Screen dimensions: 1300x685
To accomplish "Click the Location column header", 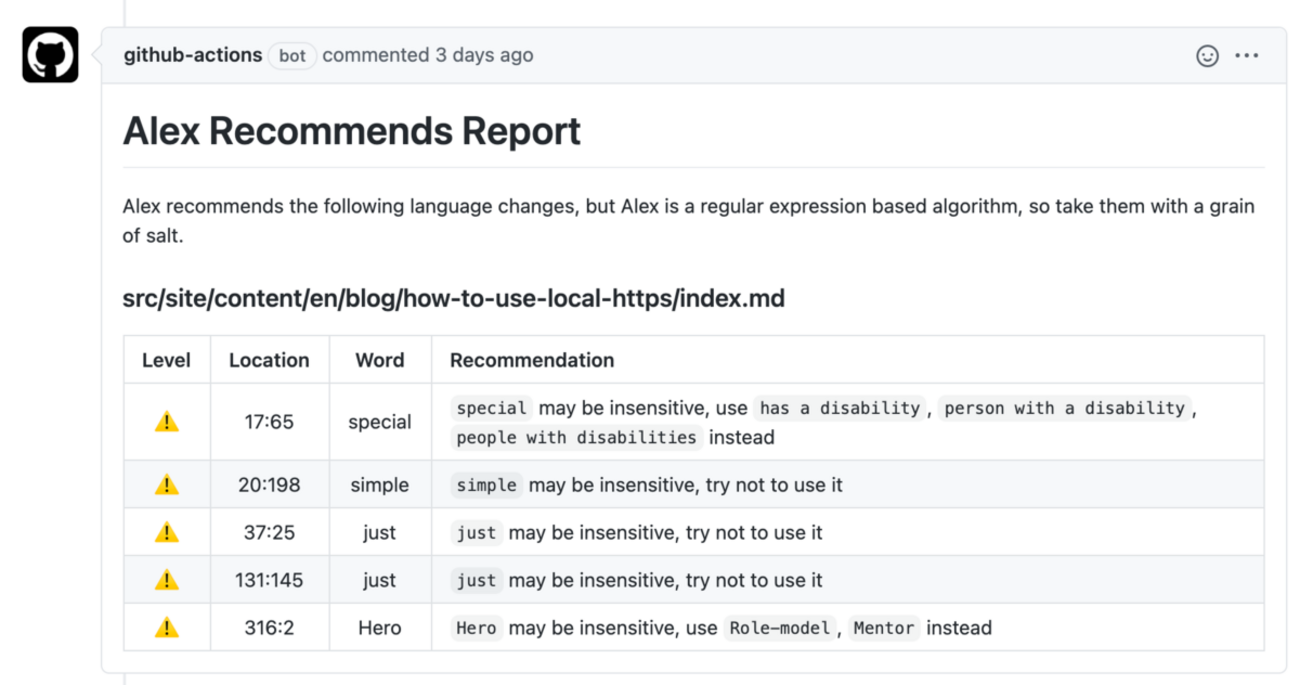I will tap(269, 360).
